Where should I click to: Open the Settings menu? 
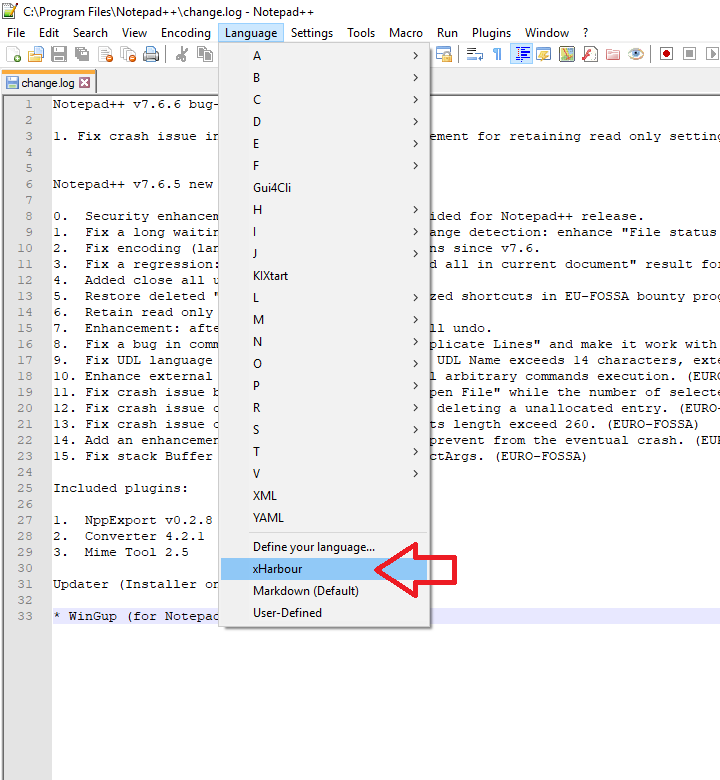pos(311,33)
